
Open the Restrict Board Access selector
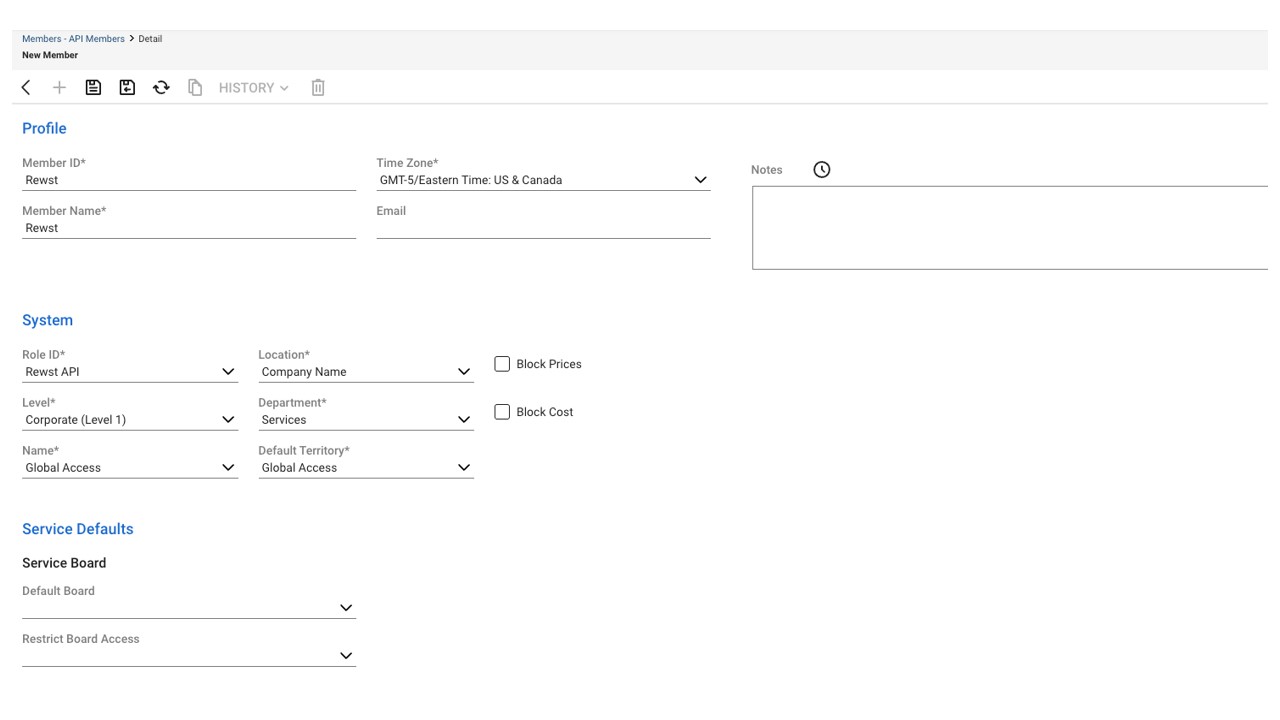[346, 655]
